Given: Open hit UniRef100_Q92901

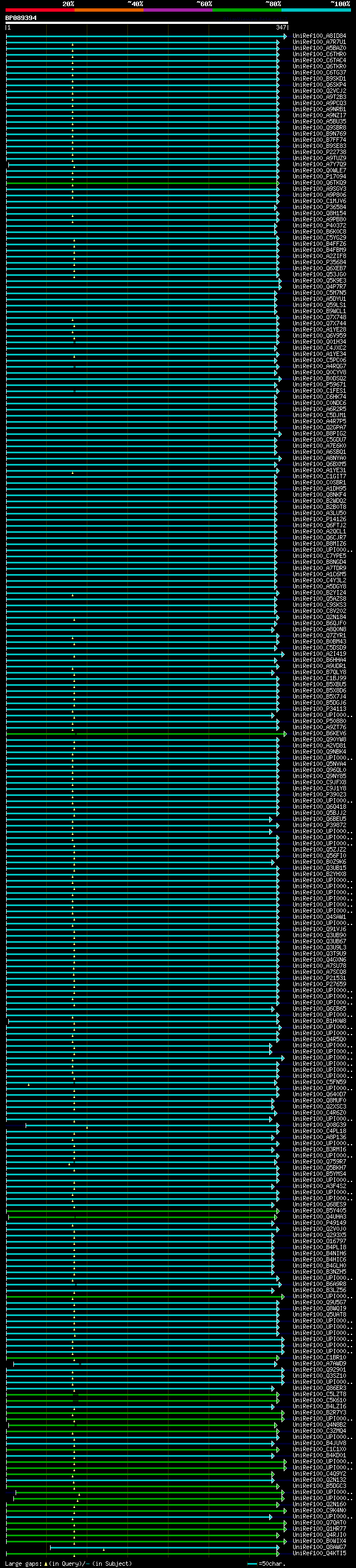Looking at the screenshot, I should tap(319, 1369).
